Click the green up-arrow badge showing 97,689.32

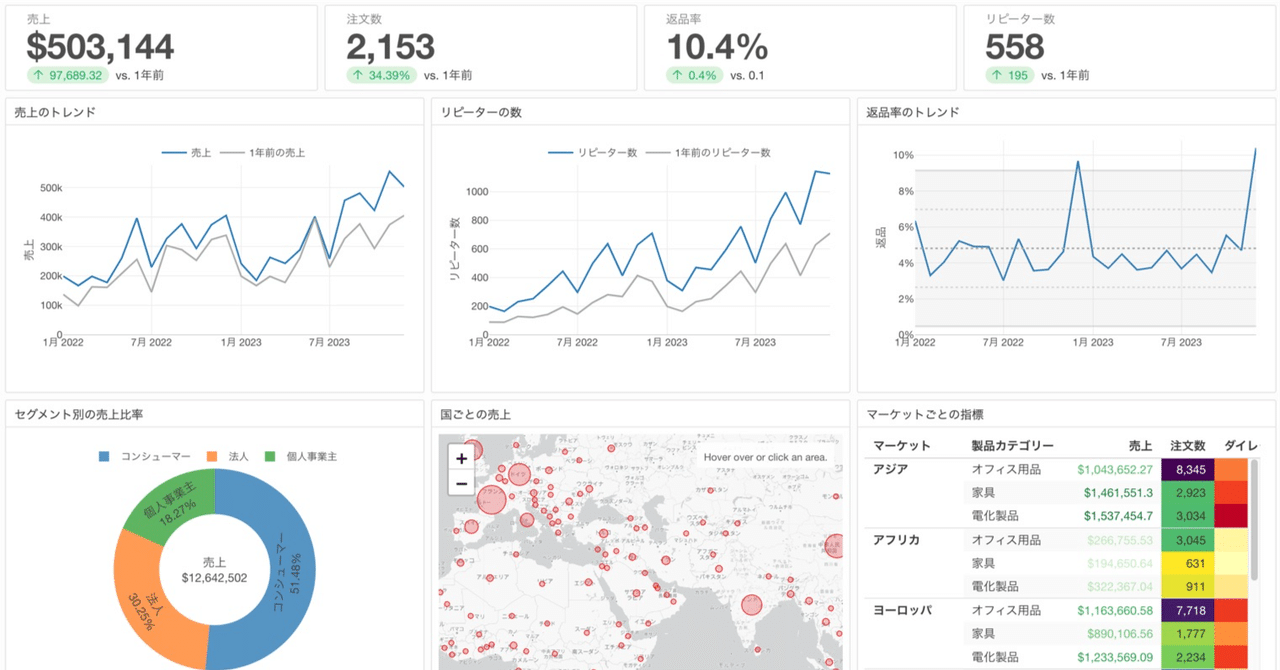(68, 75)
